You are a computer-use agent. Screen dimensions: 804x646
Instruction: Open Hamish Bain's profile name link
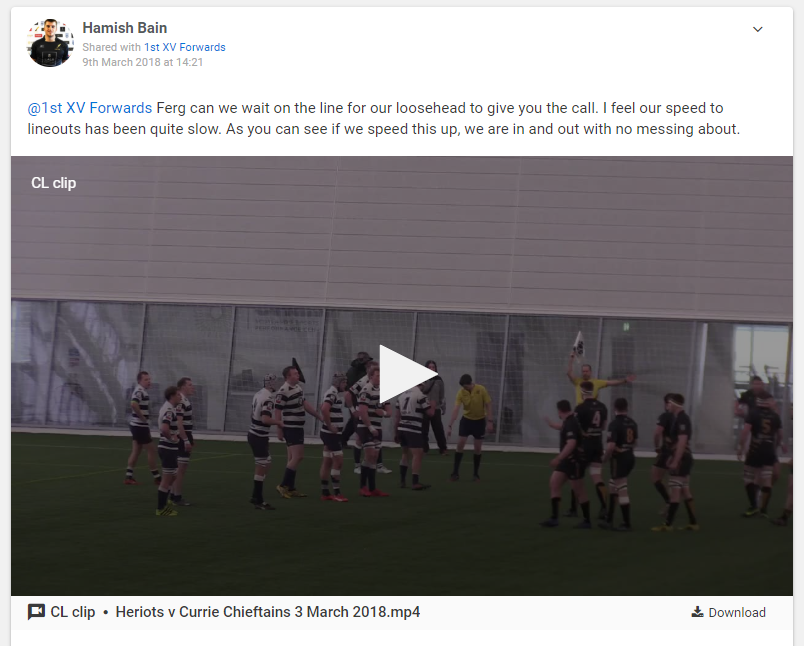125,28
